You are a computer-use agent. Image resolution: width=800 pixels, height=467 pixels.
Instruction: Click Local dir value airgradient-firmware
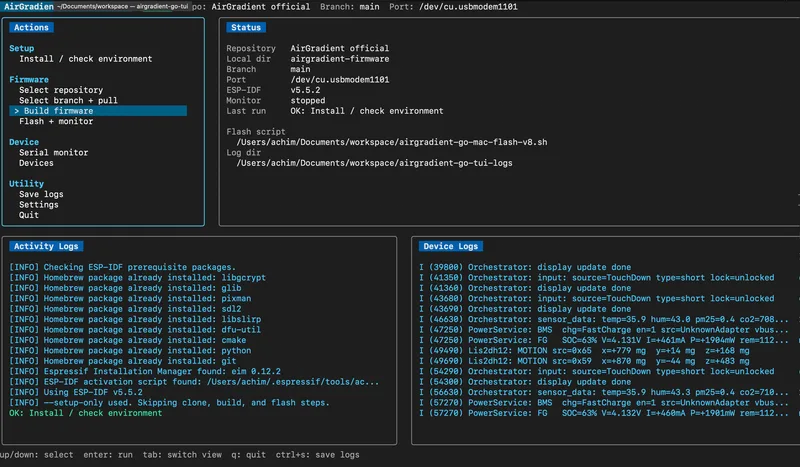pos(340,59)
